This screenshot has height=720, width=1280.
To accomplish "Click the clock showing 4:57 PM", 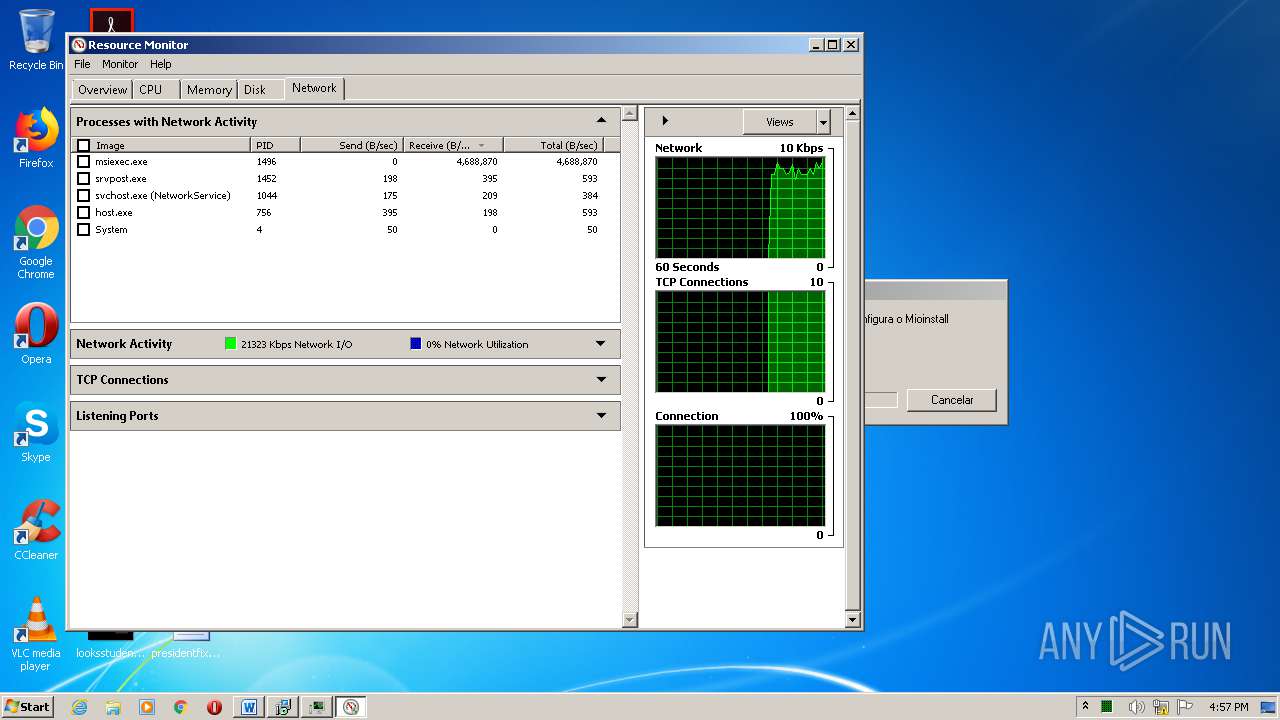I will 1228,707.
